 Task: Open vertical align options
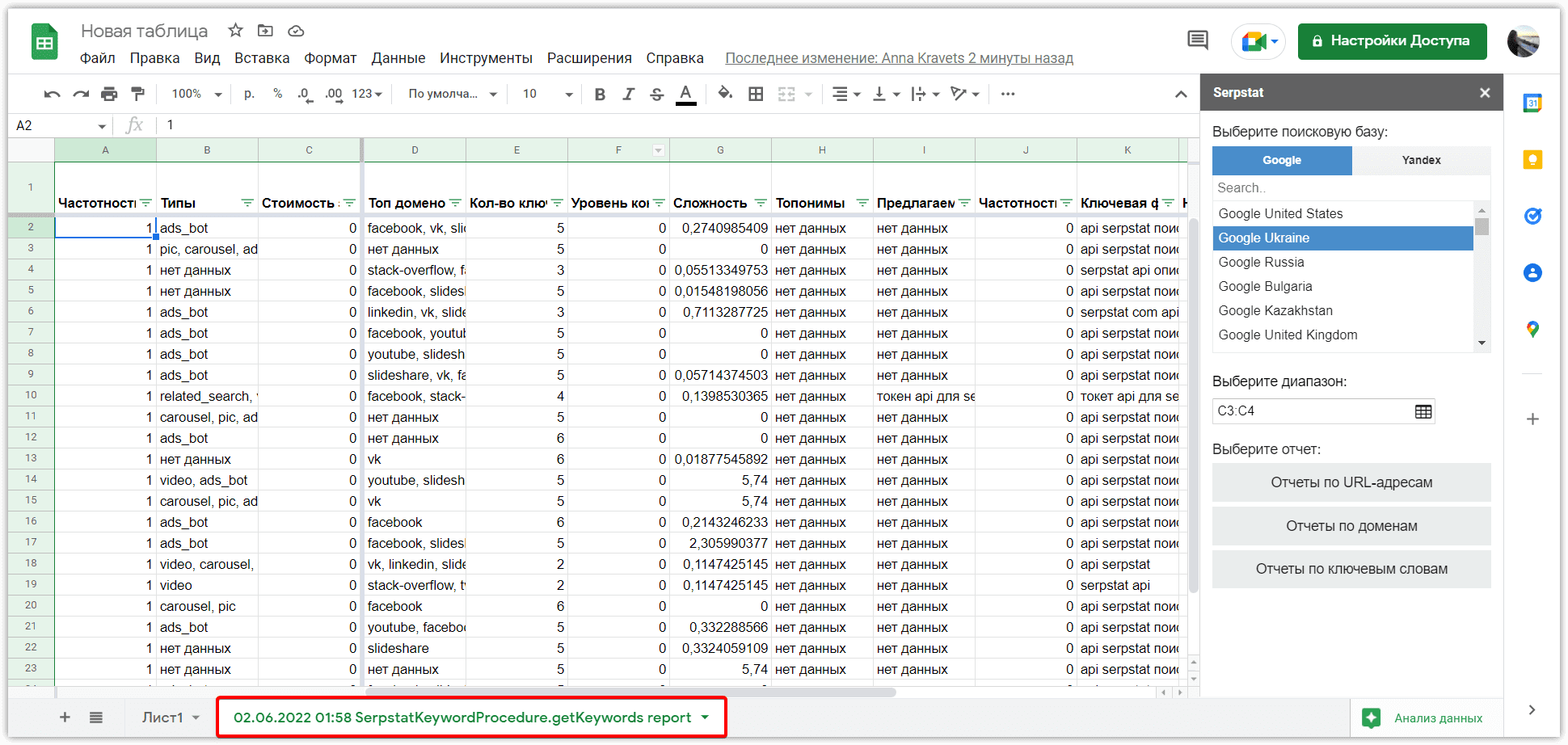886,95
